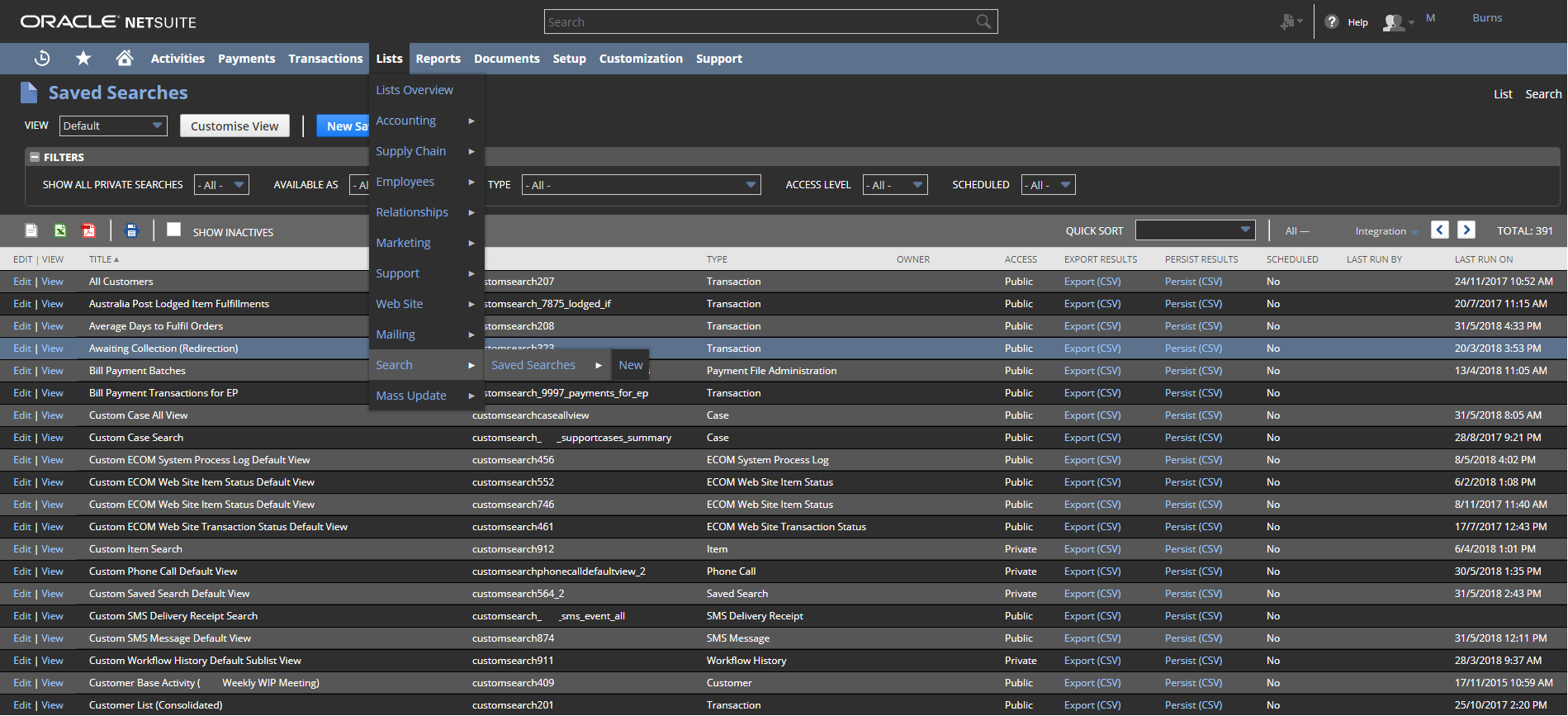Screen dimensions: 1568x716
Task: Expand the Web Site submenu
Action: pyautogui.click(x=426, y=304)
